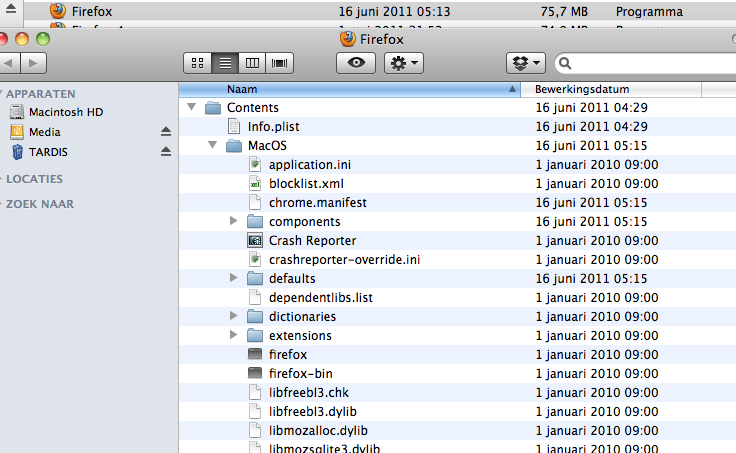Go forward with the right arrow
The height and width of the screenshot is (453, 736).
[33, 63]
